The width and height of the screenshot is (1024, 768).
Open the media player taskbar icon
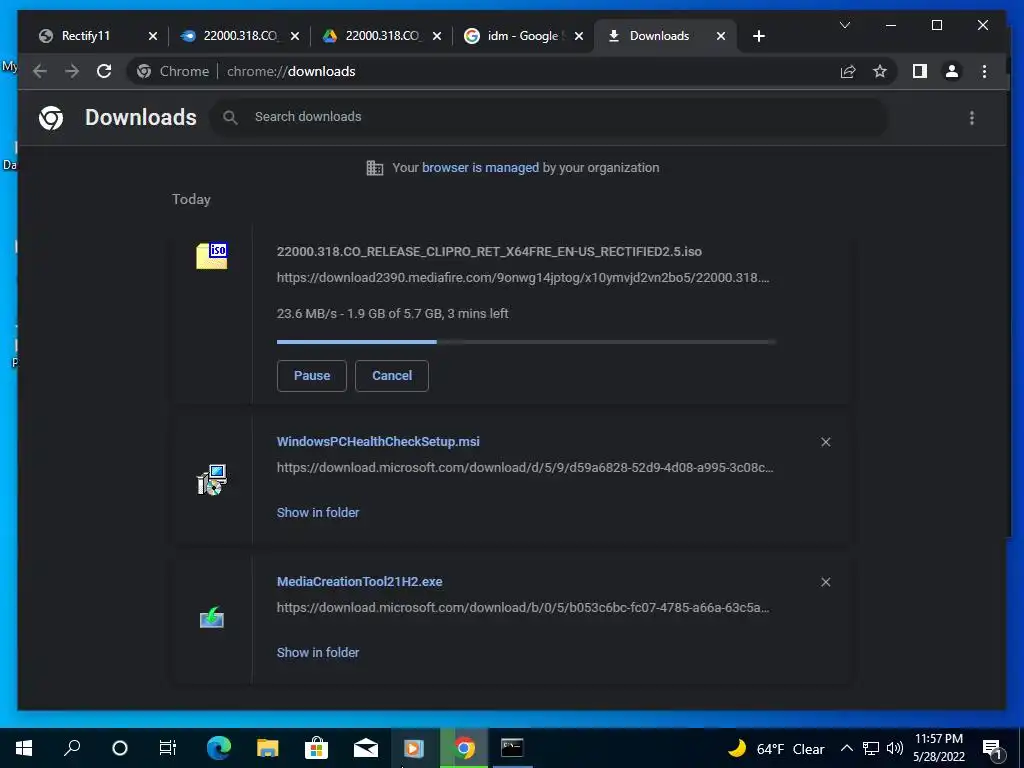[414, 748]
